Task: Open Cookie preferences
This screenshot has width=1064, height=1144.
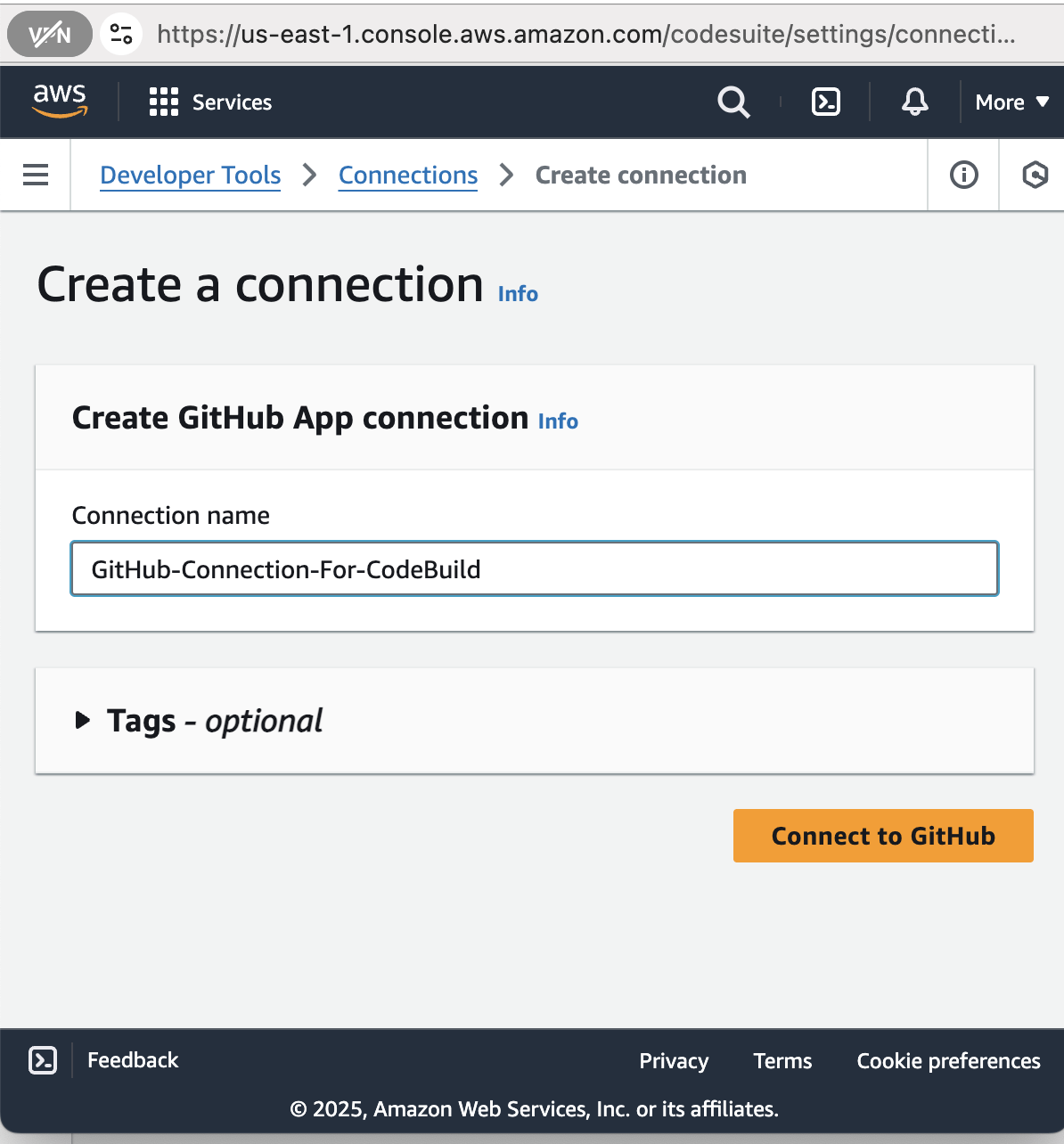Action: 948,1061
